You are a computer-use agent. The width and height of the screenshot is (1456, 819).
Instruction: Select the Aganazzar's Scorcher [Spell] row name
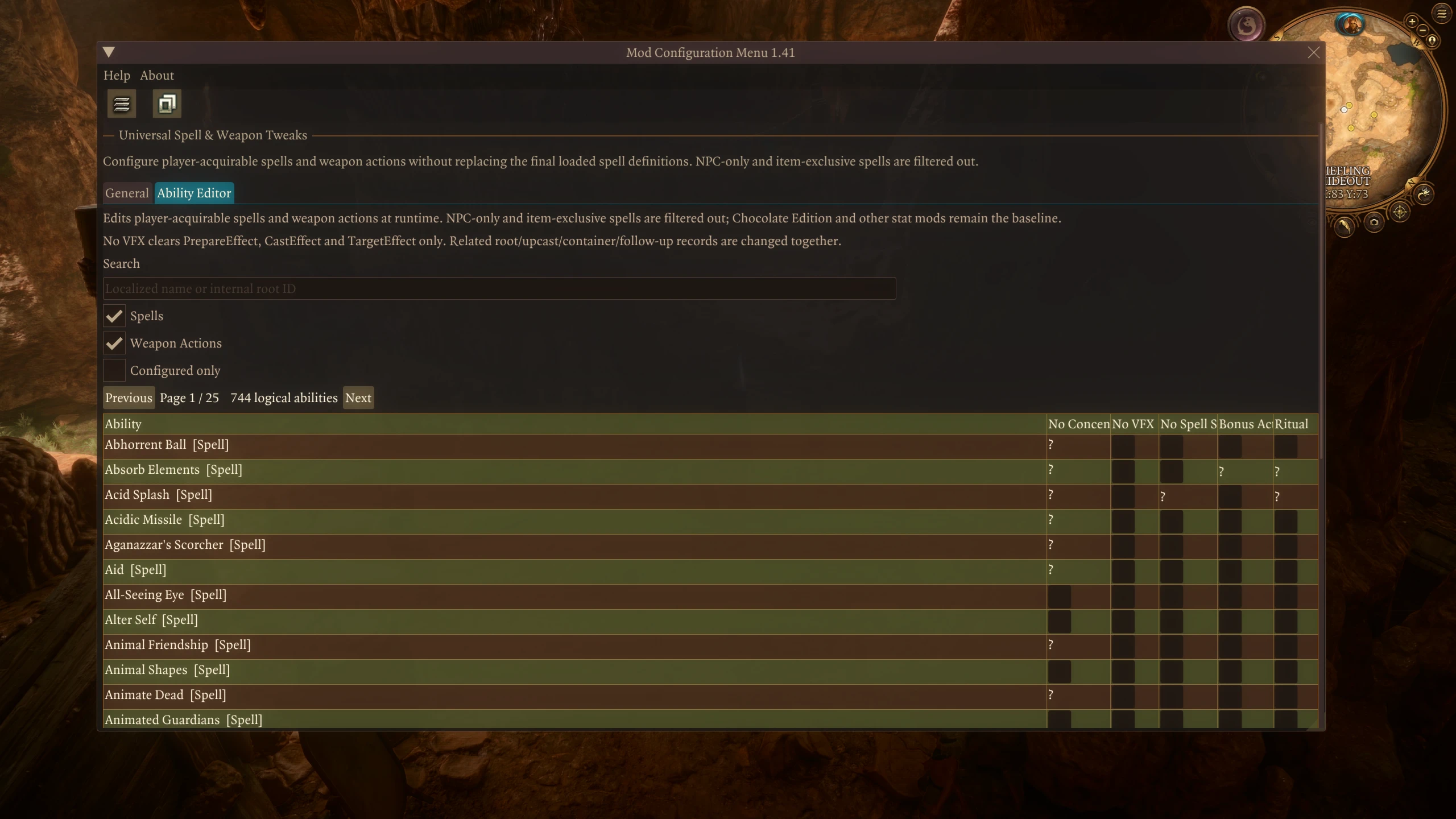[x=185, y=545]
